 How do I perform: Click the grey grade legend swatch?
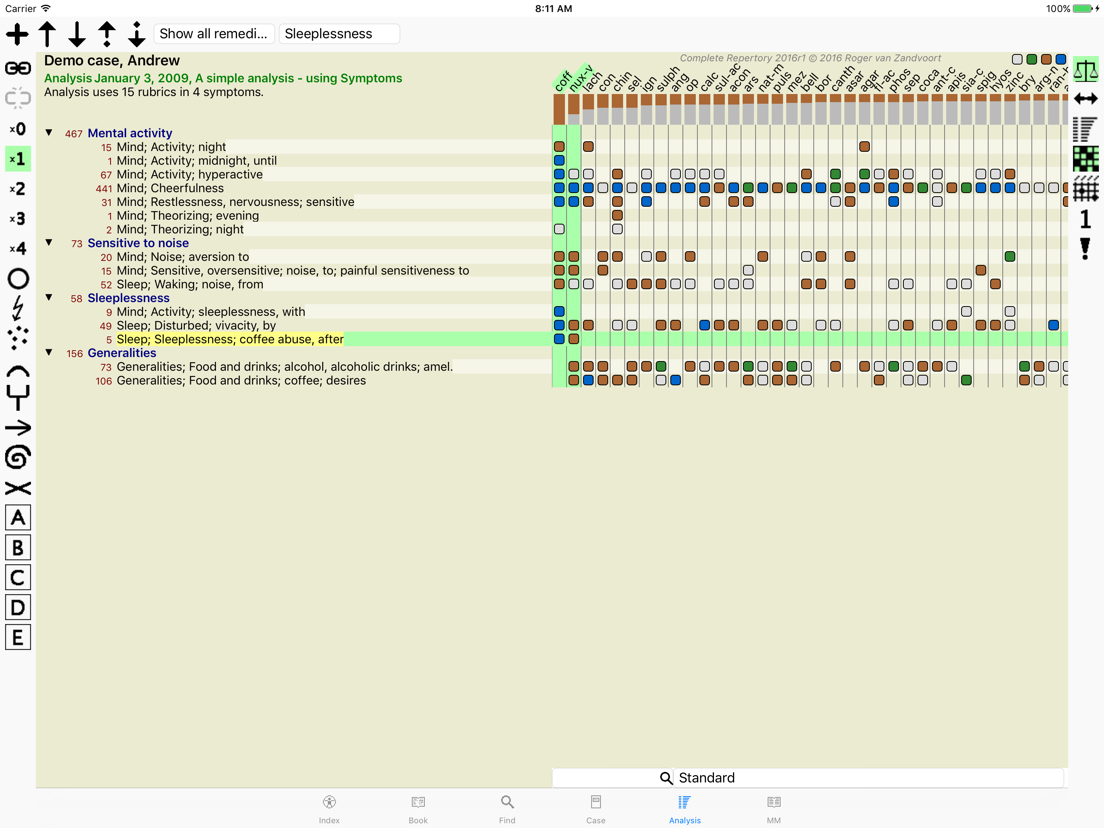click(1017, 59)
